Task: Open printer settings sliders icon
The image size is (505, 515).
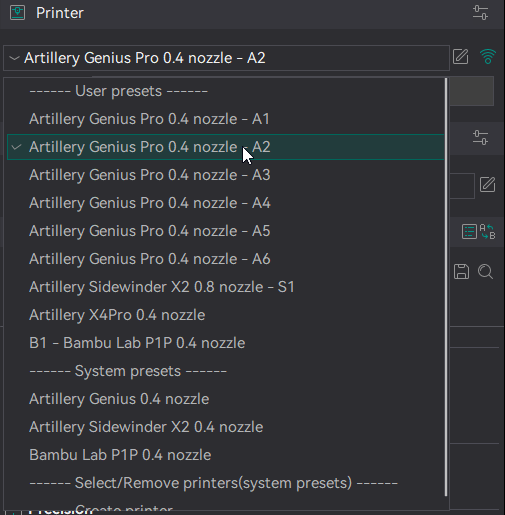Action: coord(480,13)
